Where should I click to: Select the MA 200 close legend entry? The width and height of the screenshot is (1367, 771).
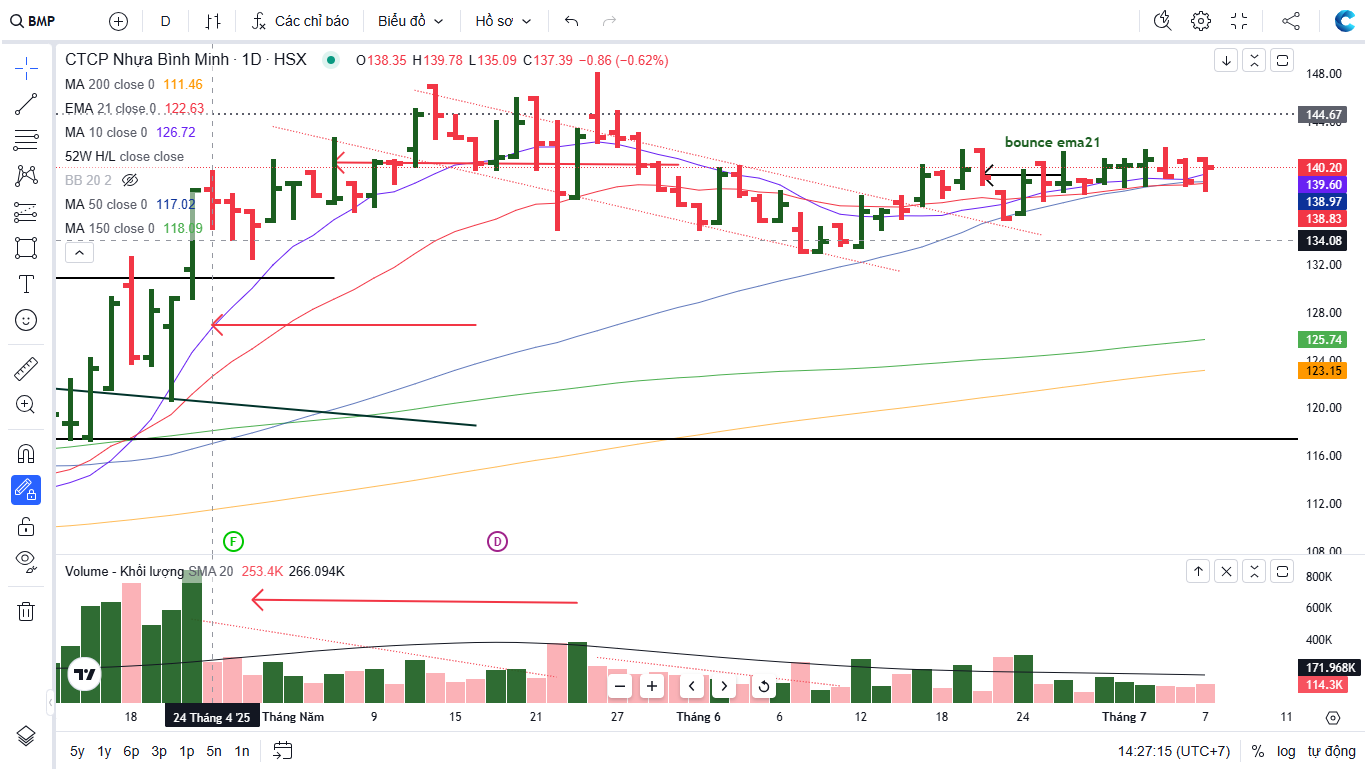[x=134, y=84]
